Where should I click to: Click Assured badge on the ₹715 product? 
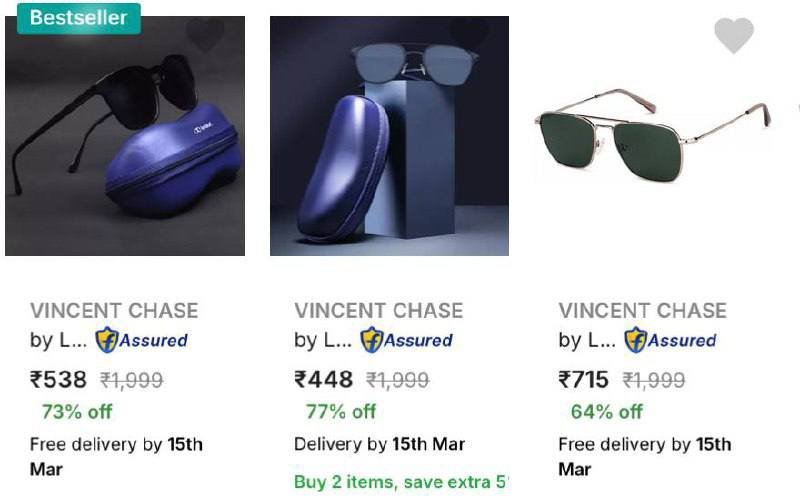coord(670,340)
